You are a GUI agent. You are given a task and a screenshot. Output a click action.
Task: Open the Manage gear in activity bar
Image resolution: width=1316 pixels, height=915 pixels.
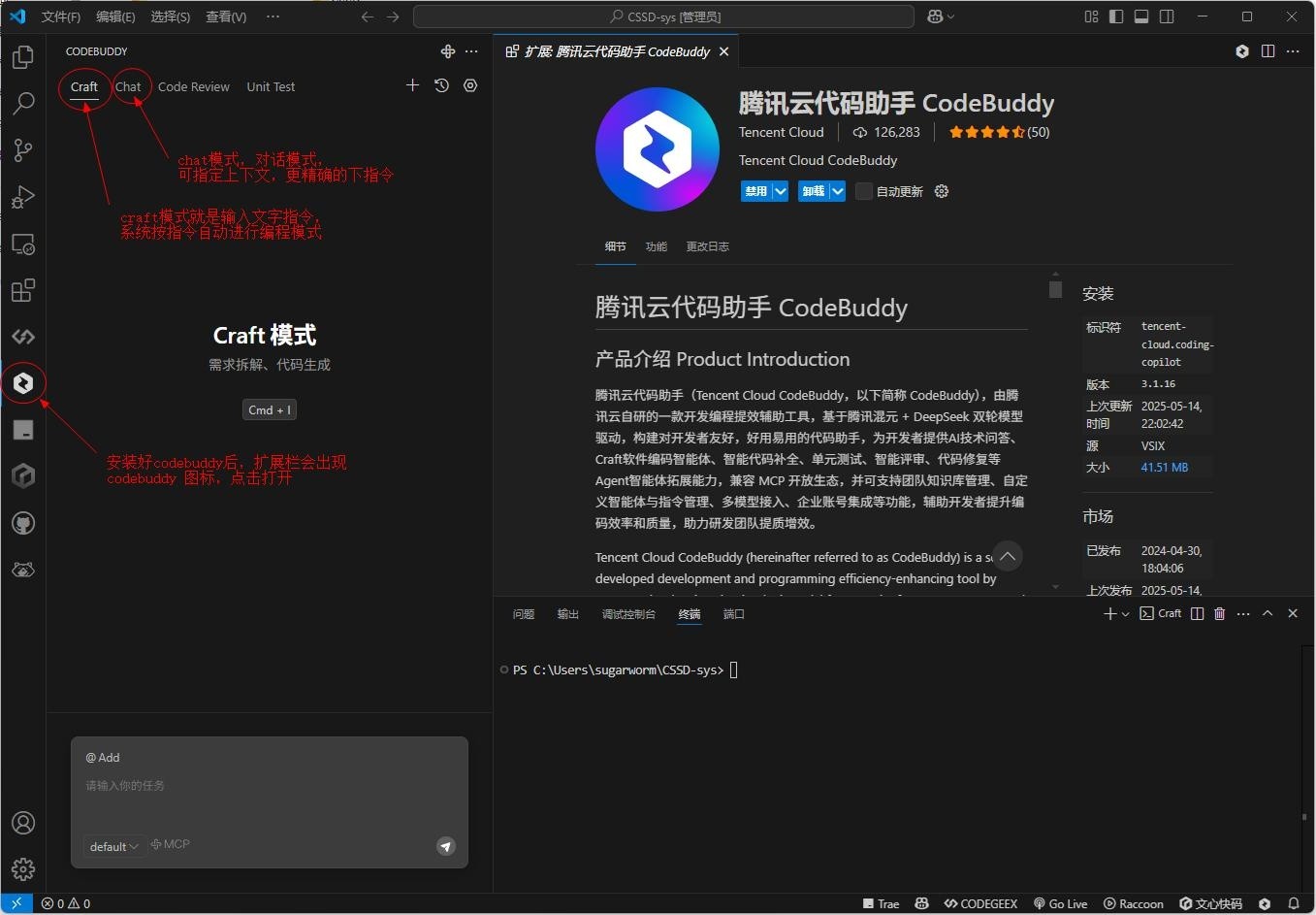(23, 869)
